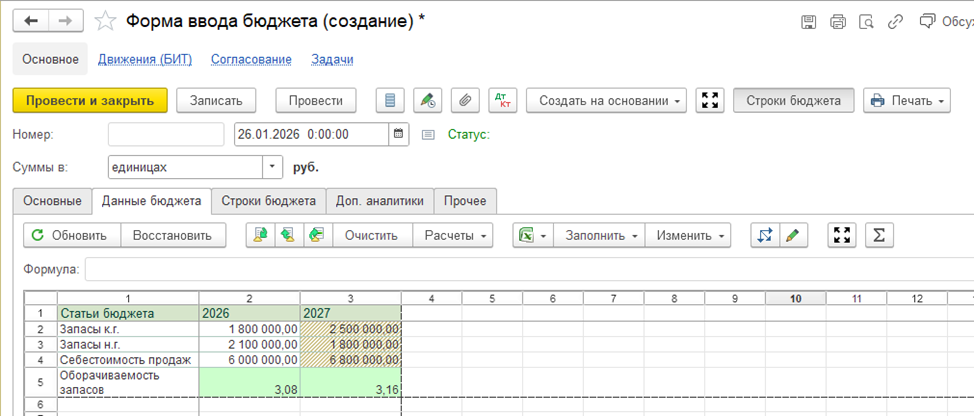The height and width of the screenshot is (416, 974).
Task: Switch to the Доп. аналитики tab
Action: click(380, 200)
